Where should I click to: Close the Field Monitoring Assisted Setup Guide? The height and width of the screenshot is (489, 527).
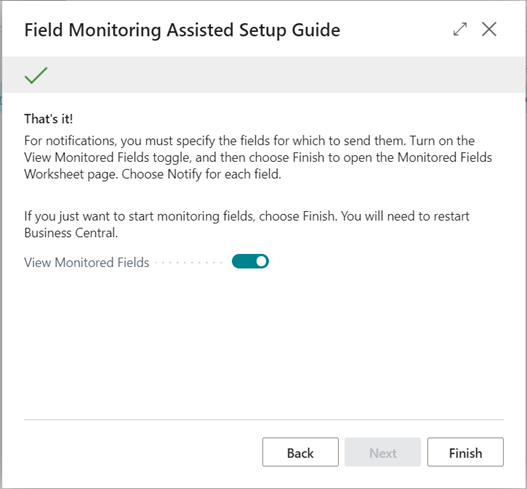pos(489,29)
